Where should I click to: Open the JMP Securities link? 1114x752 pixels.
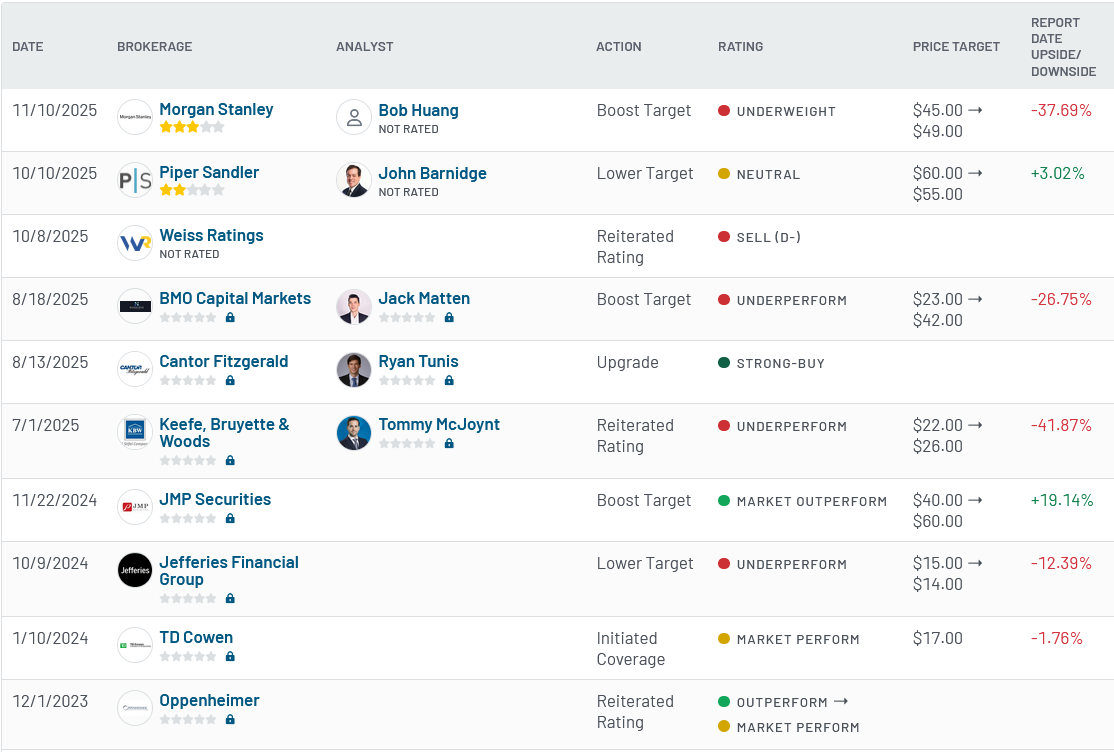(x=215, y=500)
